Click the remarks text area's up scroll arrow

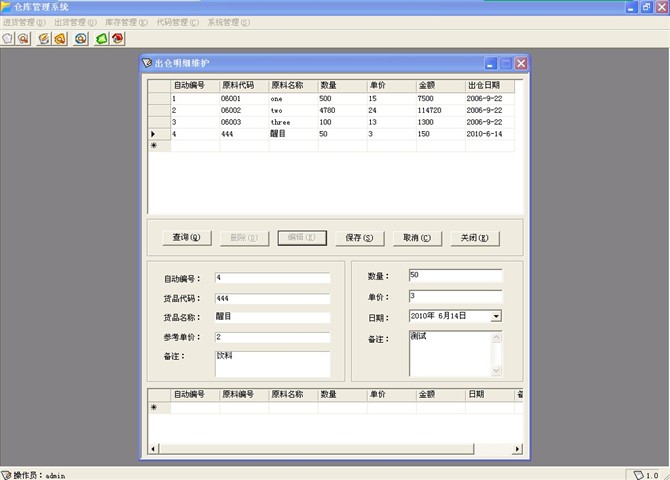[x=497, y=337]
